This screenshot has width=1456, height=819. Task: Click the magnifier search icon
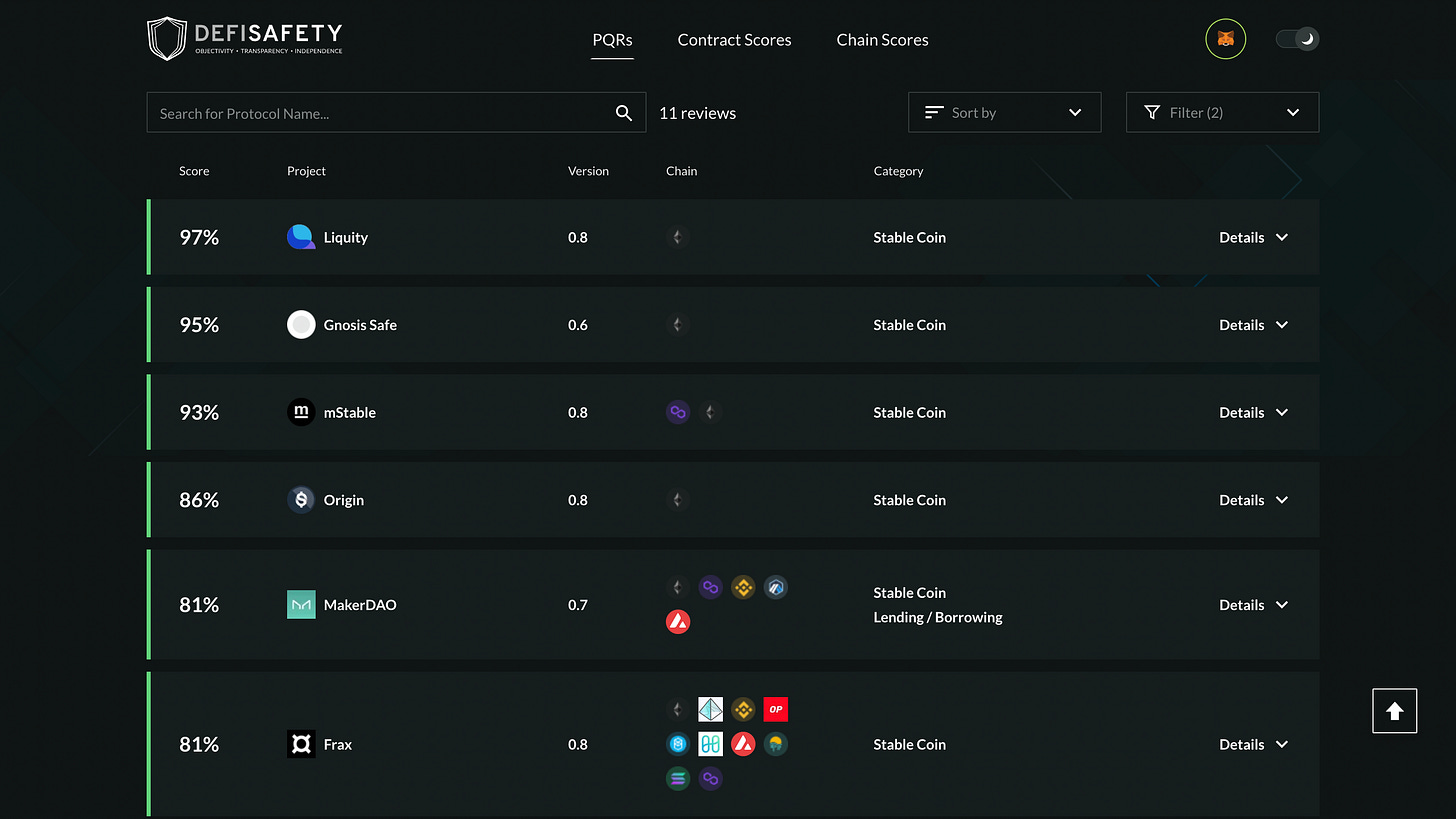click(623, 113)
